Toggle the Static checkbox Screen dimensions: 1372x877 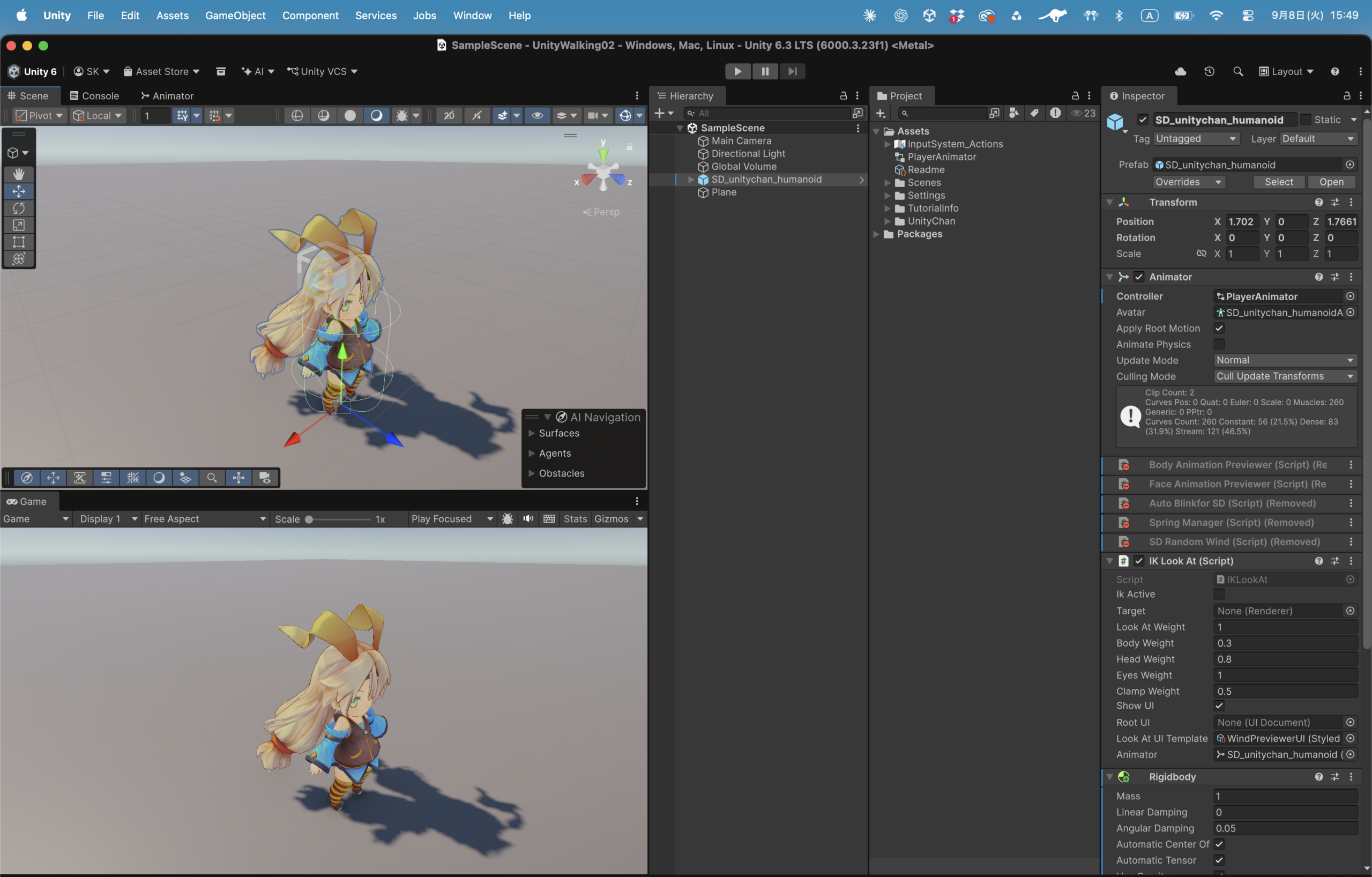point(1306,120)
